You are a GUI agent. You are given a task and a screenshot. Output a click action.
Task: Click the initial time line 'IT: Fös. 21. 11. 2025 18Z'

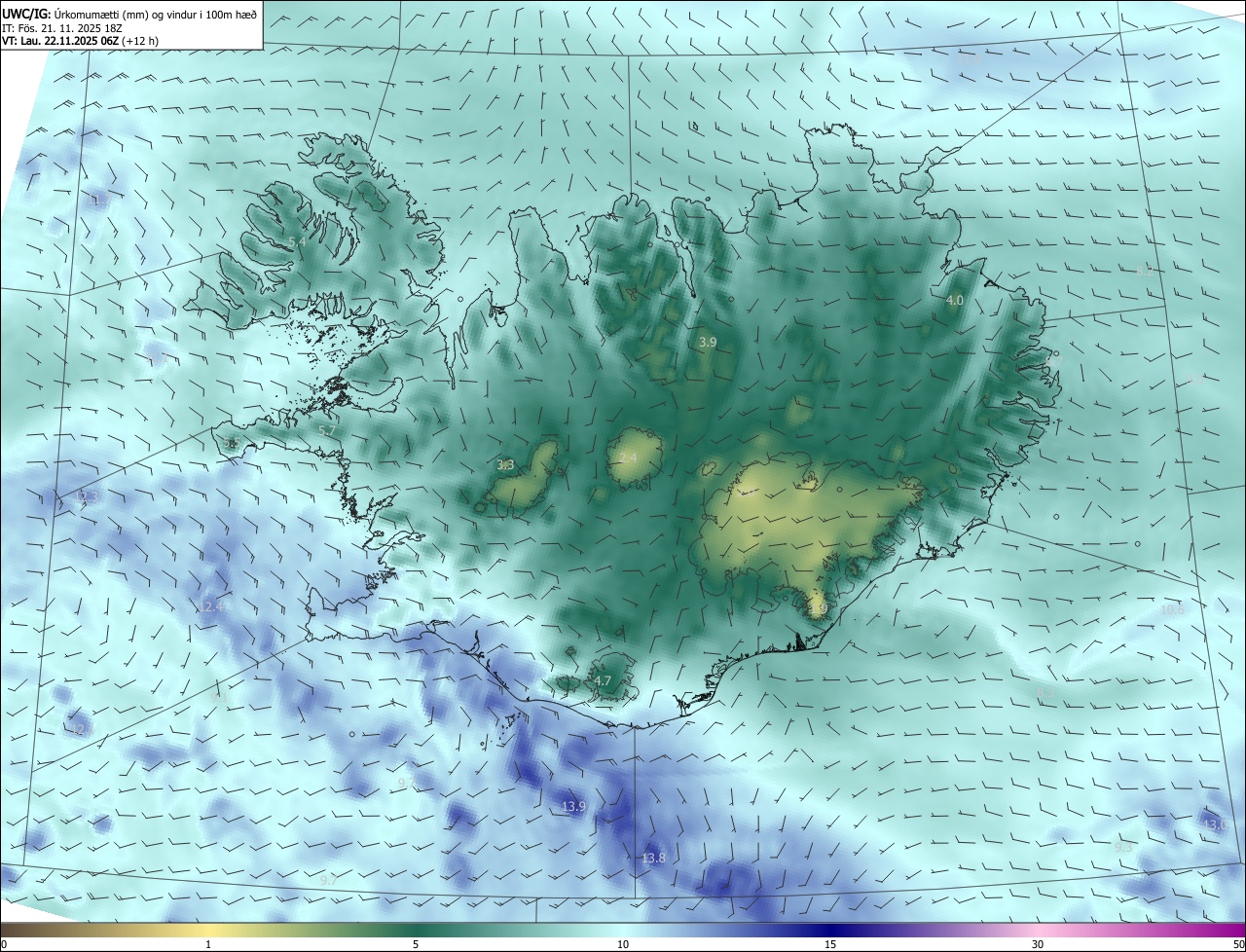[x=63, y=28]
